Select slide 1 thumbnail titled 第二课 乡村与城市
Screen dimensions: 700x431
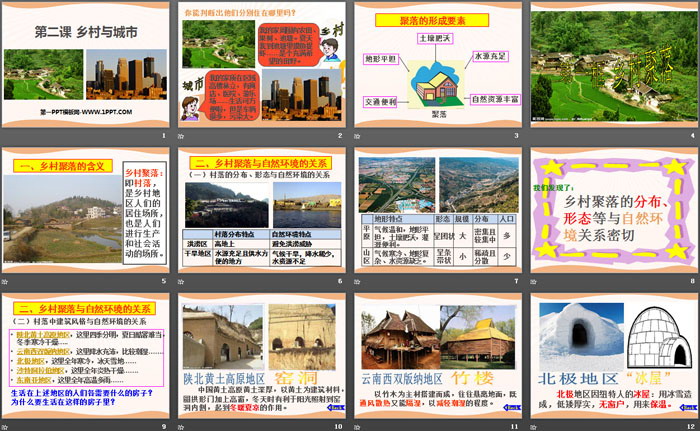tap(86, 65)
